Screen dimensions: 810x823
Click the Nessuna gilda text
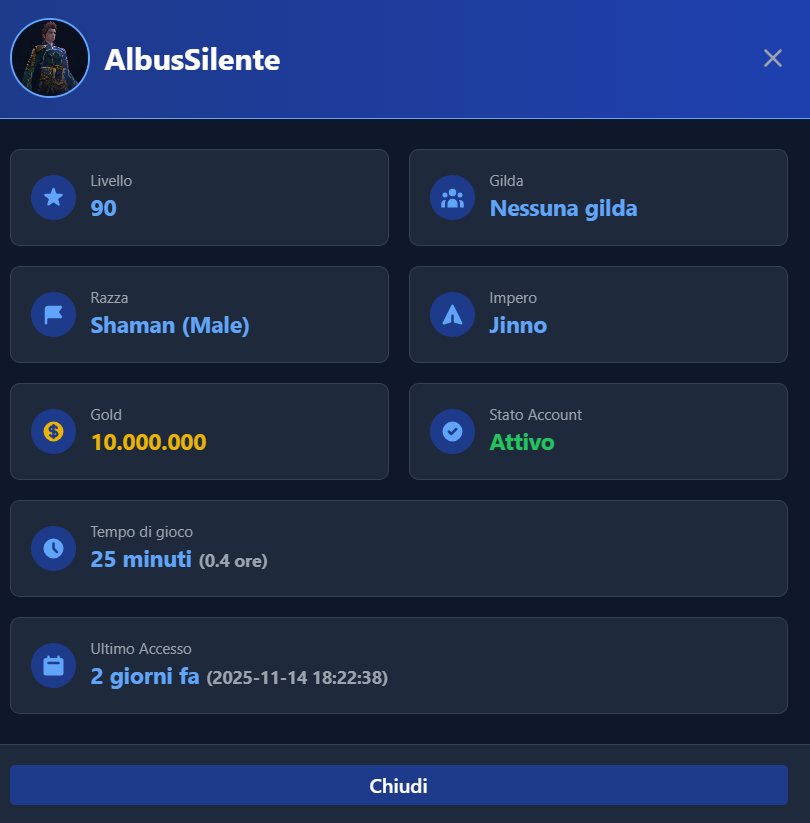(x=563, y=208)
